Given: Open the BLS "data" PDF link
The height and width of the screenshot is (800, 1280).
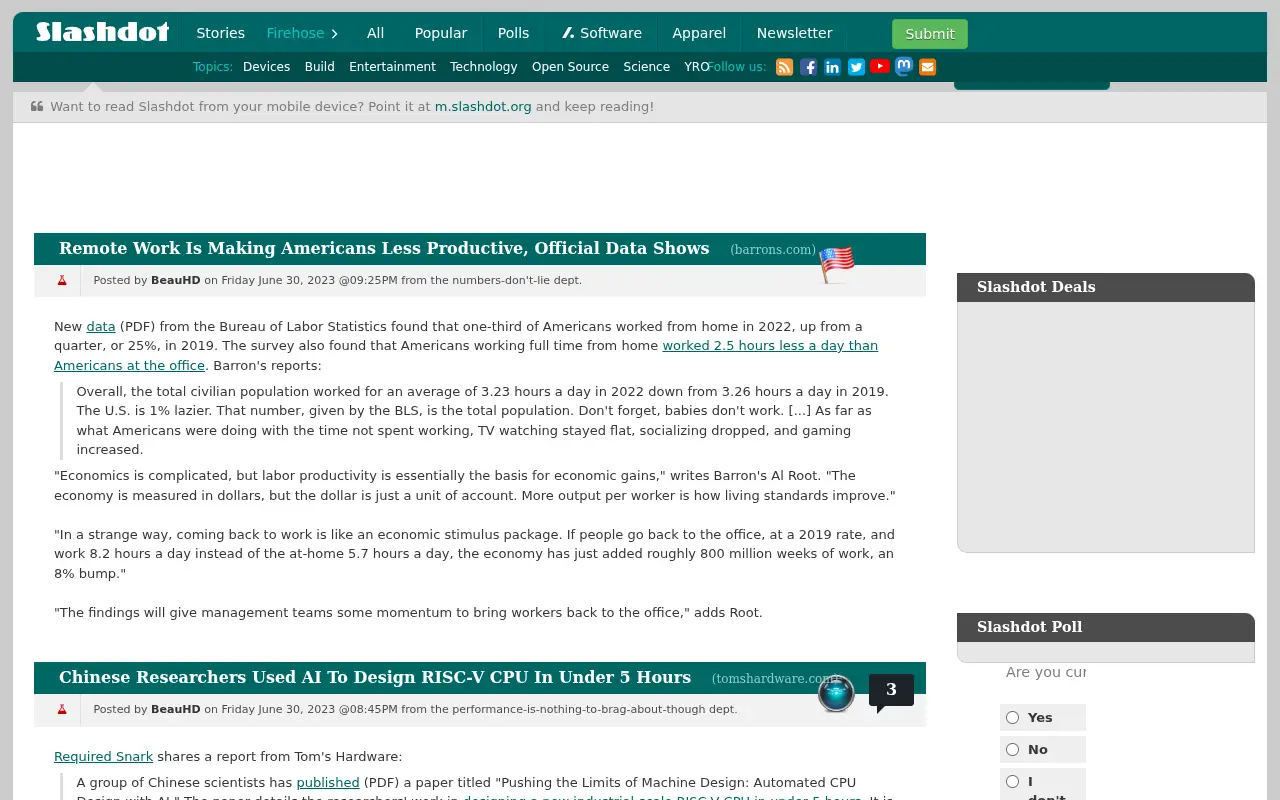Looking at the screenshot, I should (x=101, y=326).
